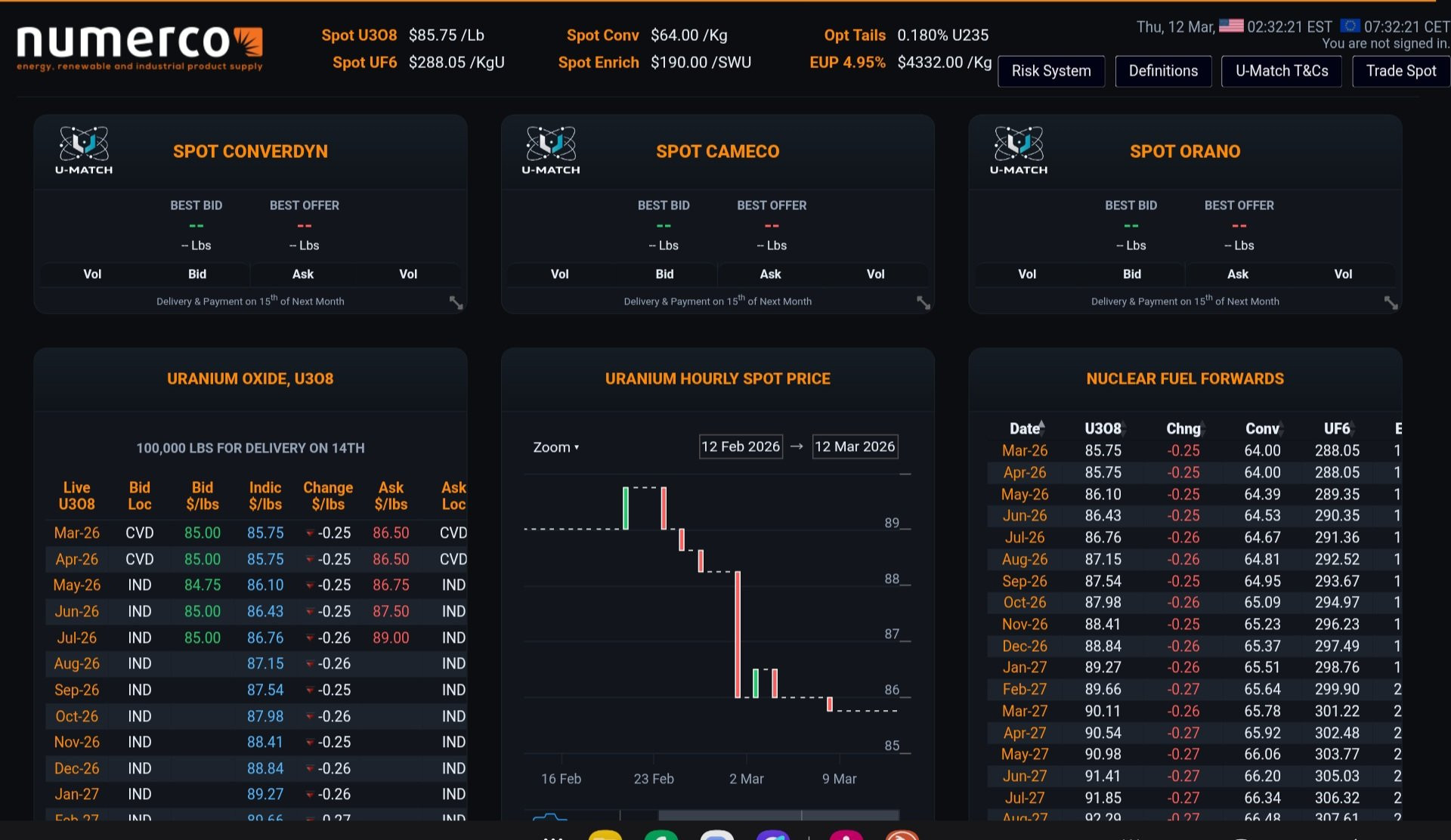The image size is (1451, 840).
Task: Click the 12 Feb 2026 start date field
Action: [741, 446]
